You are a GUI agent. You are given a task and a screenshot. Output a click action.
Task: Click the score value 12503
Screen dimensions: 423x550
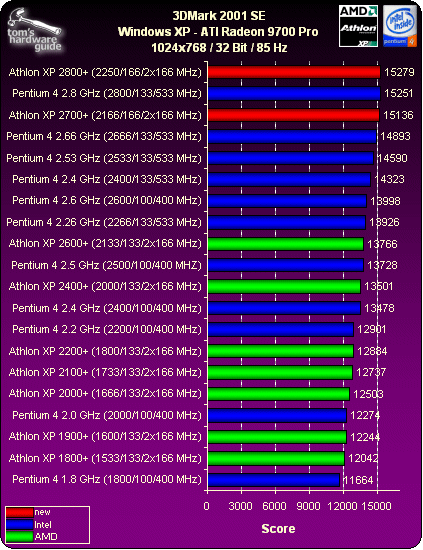coord(368,394)
